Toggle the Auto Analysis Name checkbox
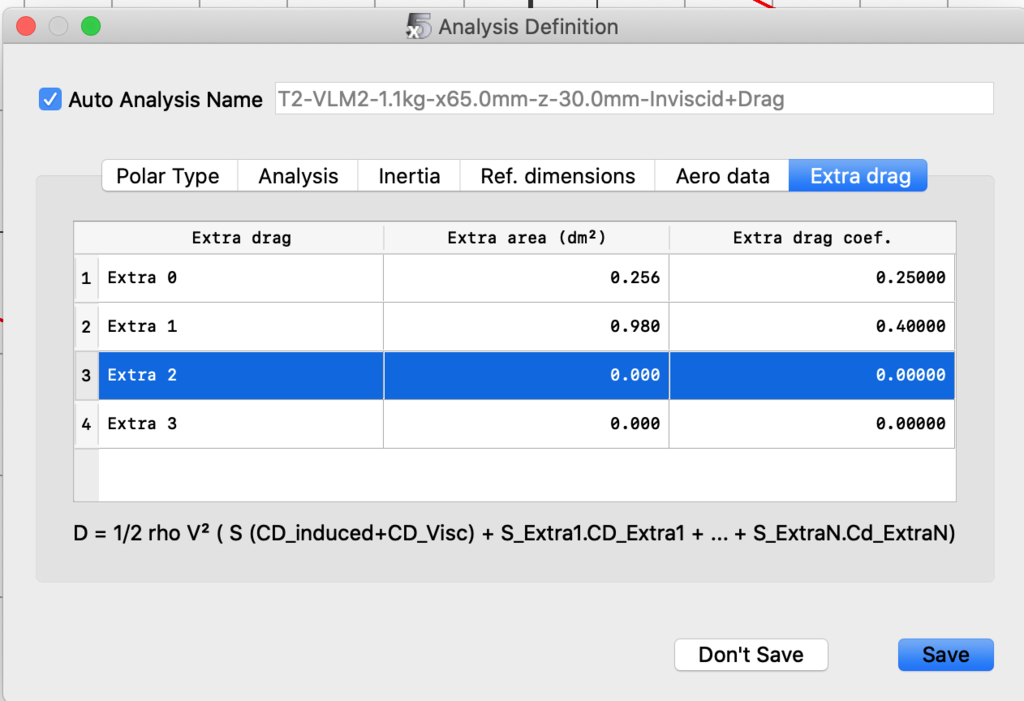Image resolution: width=1024 pixels, height=701 pixels. (50, 99)
